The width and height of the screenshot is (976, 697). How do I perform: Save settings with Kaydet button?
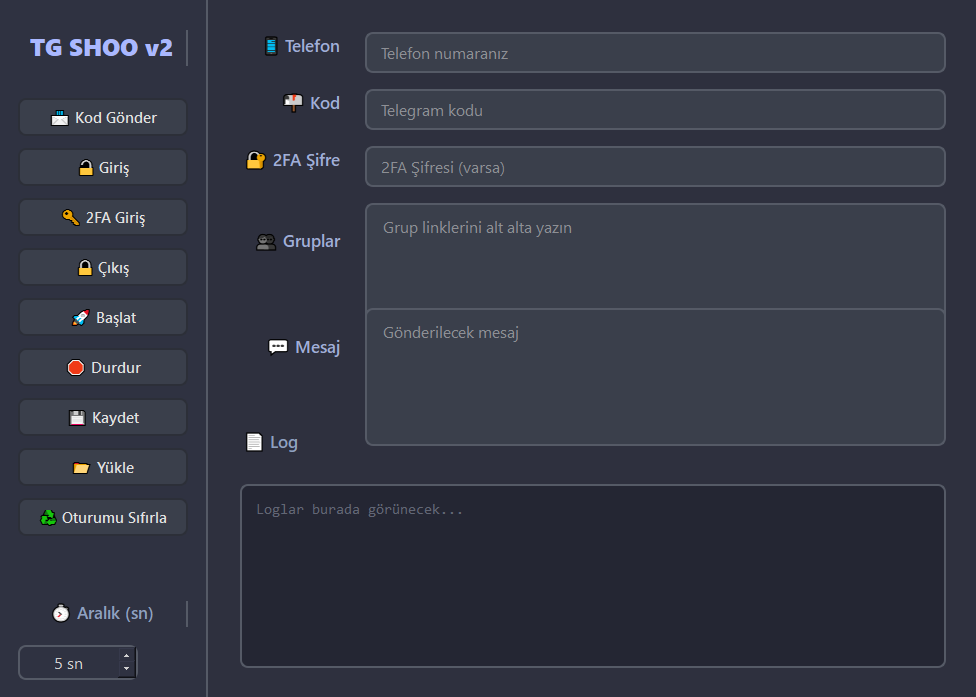pyautogui.click(x=103, y=417)
